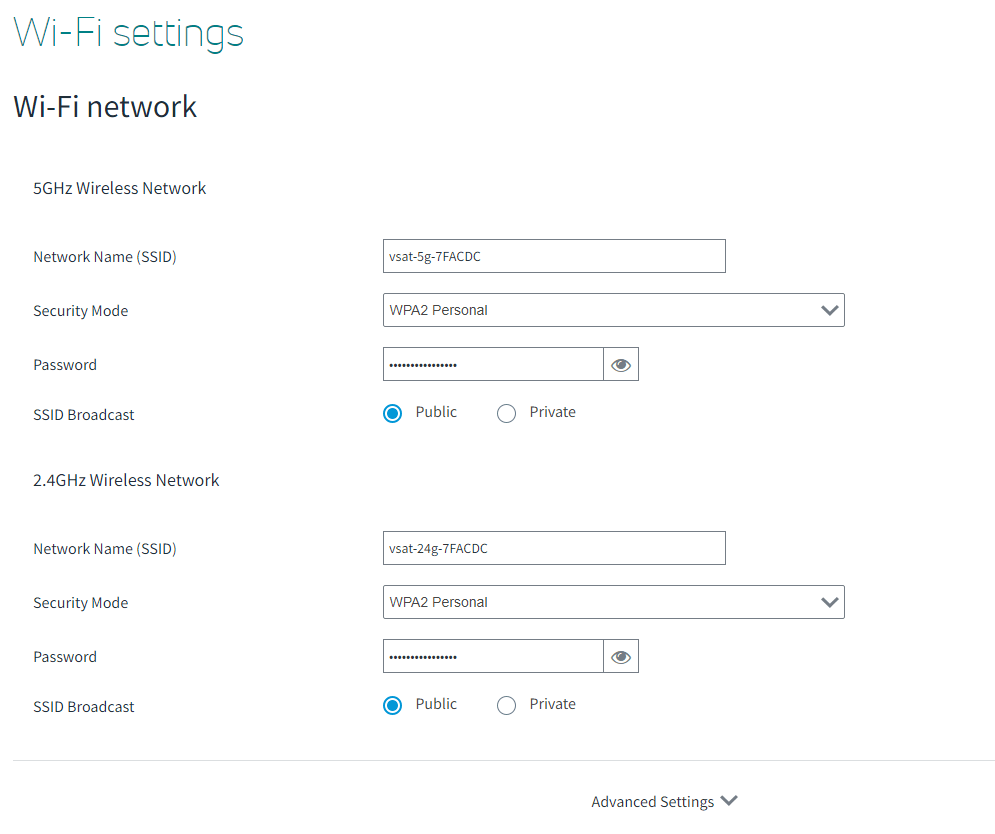Click the 2.4GHz Wireless Network section heading

coord(126,480)
